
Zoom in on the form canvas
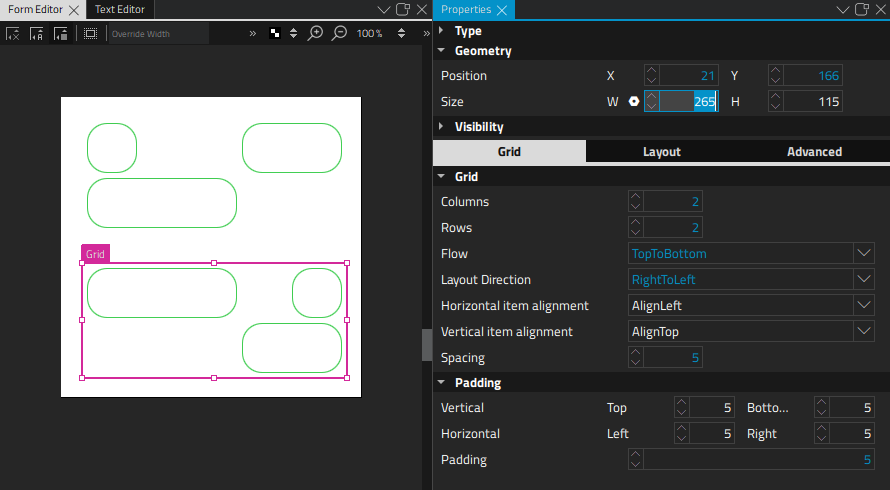[315, 33]
